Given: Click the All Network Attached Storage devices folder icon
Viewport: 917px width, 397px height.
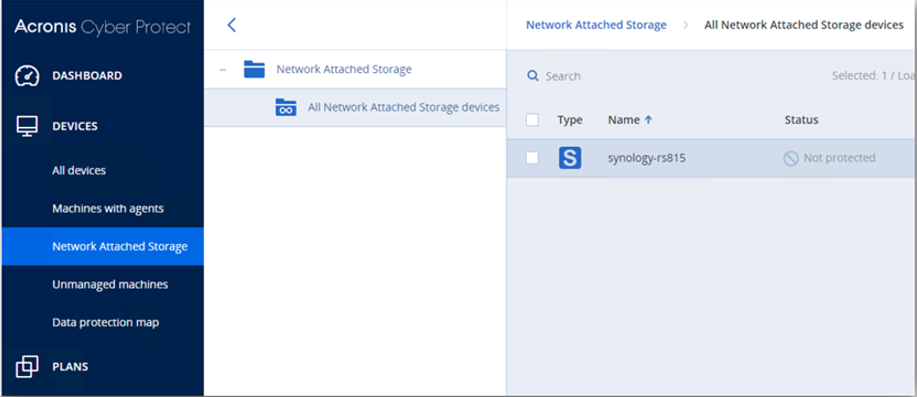Looking at the screenshot, I should point(286,108).
